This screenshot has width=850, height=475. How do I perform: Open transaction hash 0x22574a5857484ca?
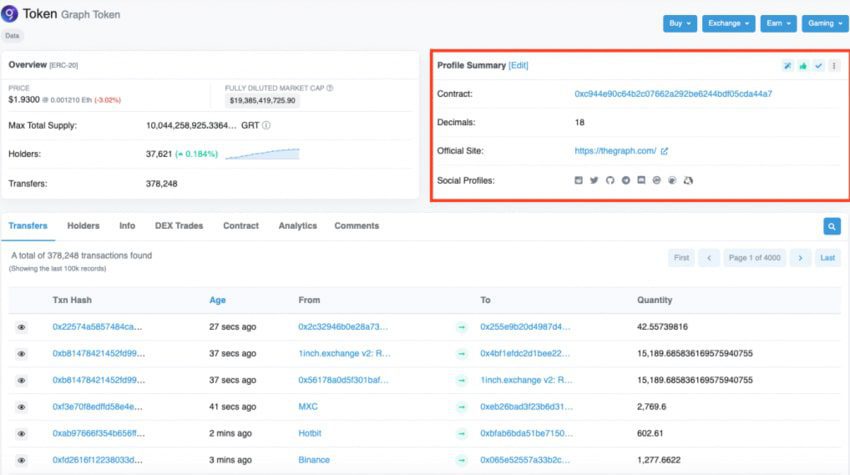click(97, 327)
